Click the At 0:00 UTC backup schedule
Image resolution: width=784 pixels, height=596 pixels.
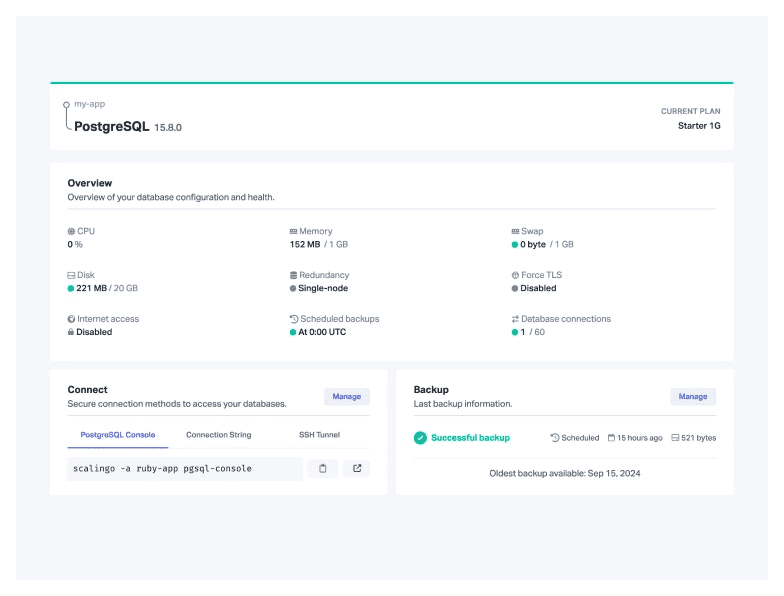point(322,332)
